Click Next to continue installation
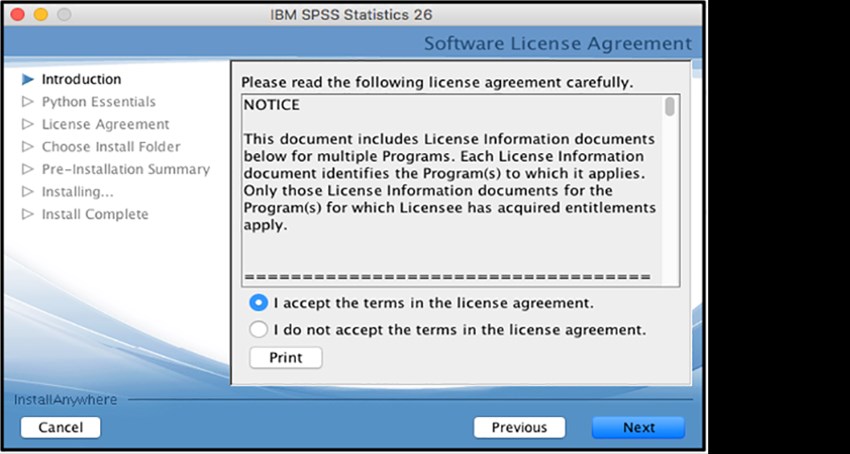This screenshot has width=850, height=454. click(x=639, y=427)
